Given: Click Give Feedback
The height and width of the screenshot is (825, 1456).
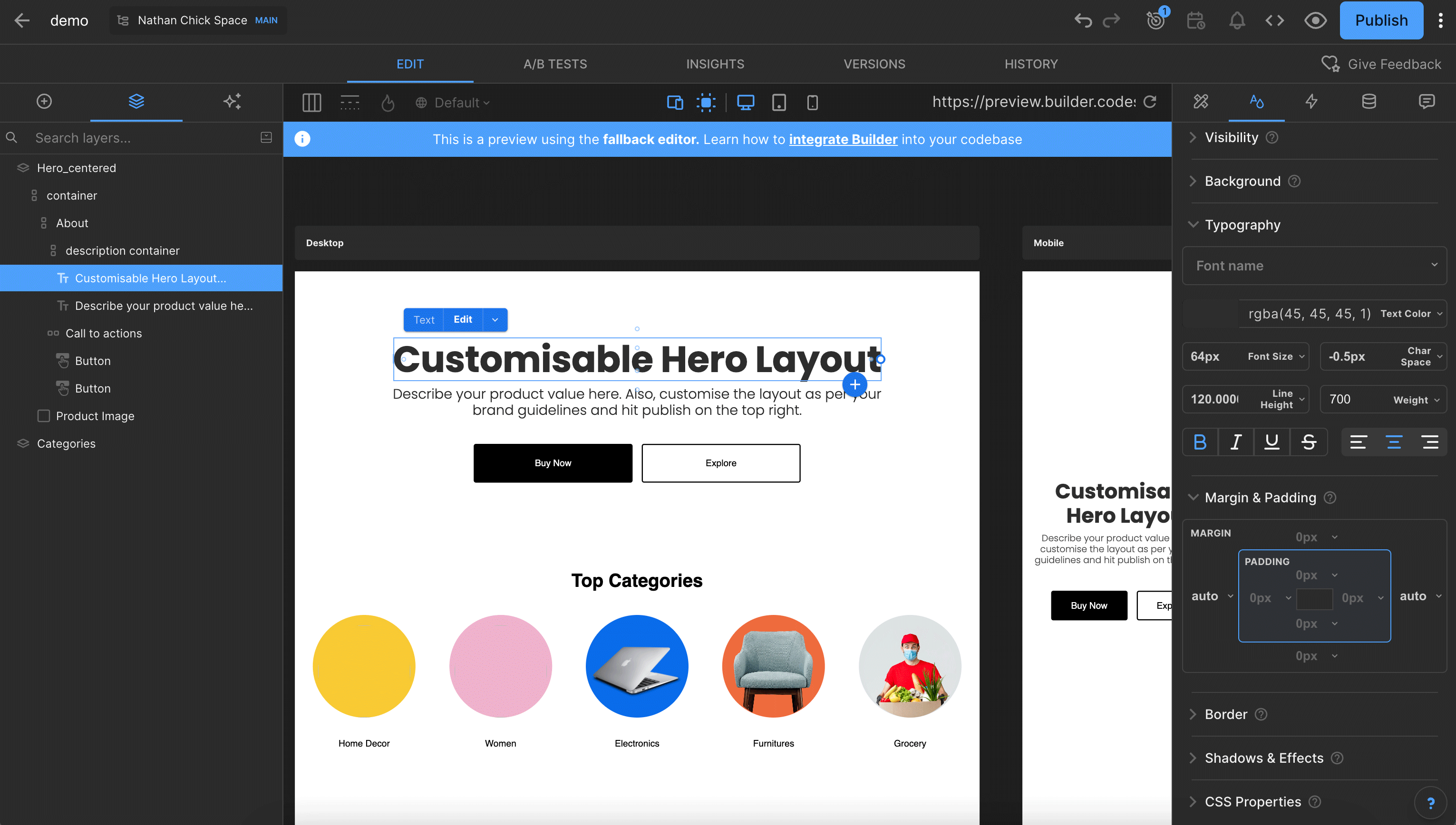Looking at the screenshot, I should tap(1381, 64).
